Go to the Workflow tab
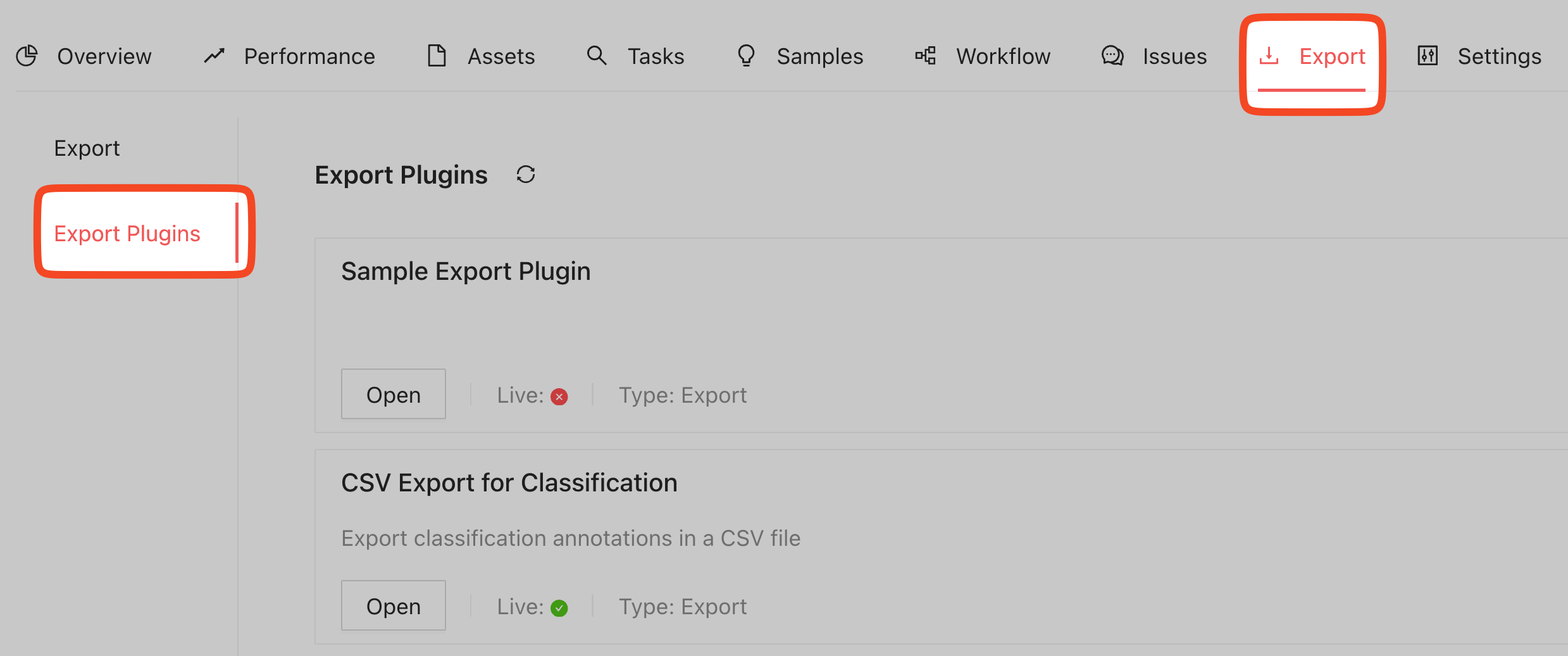The height and width of the screenshot is (656, 1568). 1003,56
